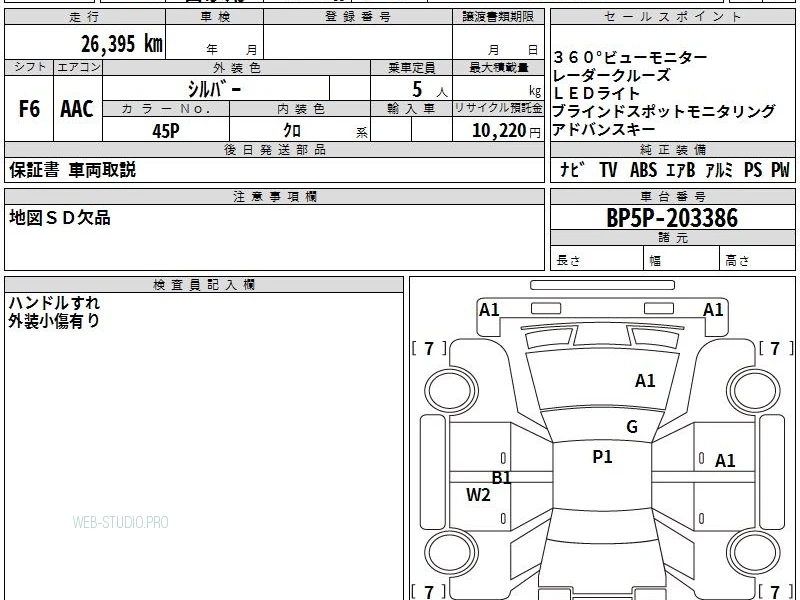800x600 pixels.
Task: Select the interior color クロ
Action: pos(292,131)
